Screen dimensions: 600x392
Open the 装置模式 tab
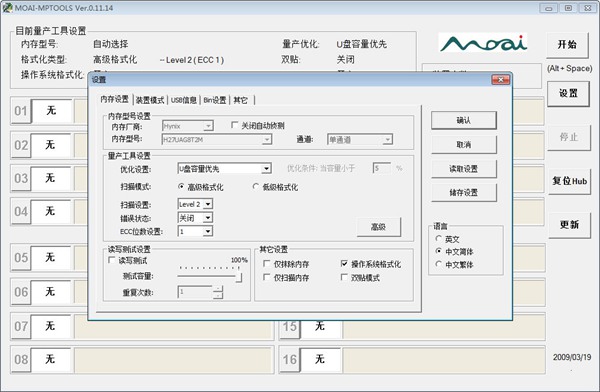[x=150, y=100]
